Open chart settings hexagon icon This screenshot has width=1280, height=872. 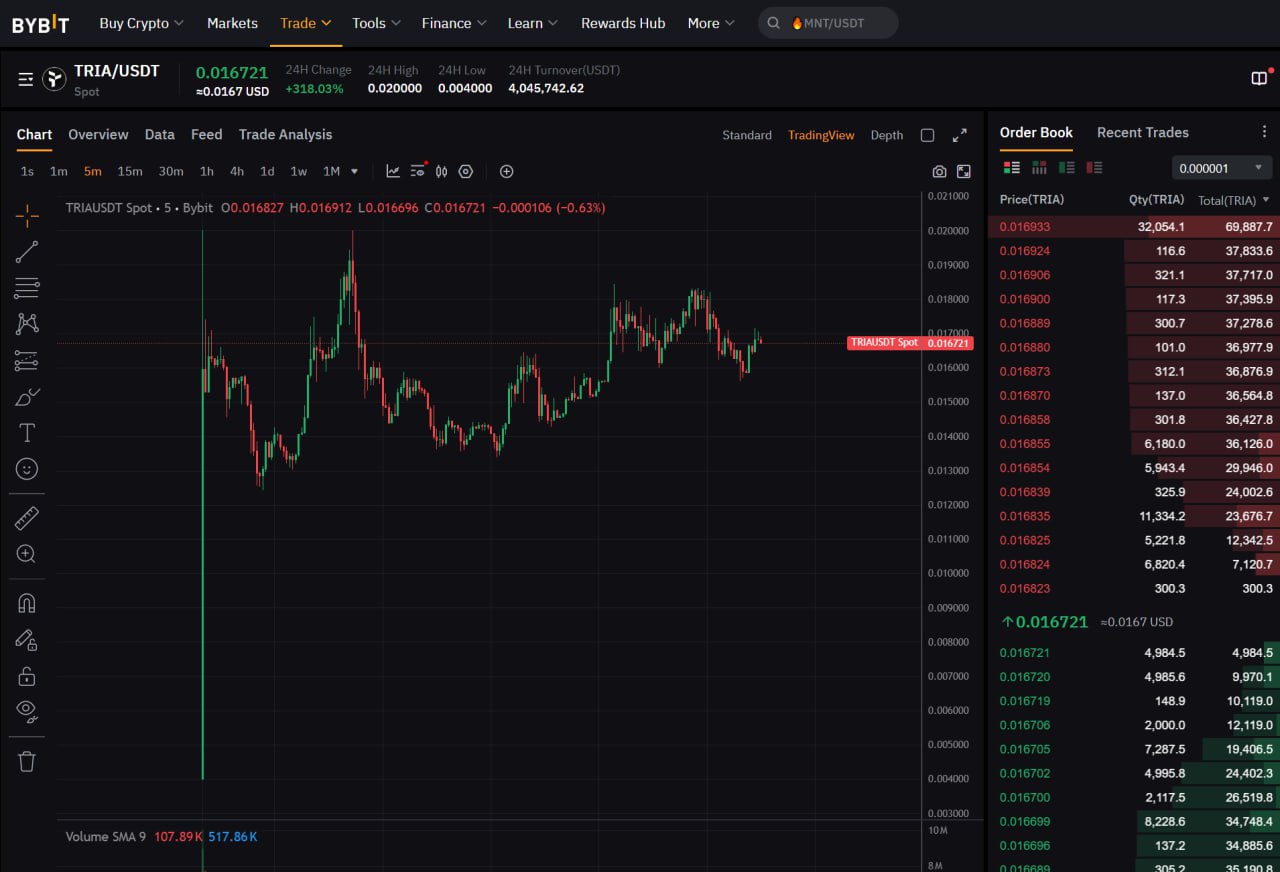465,172
